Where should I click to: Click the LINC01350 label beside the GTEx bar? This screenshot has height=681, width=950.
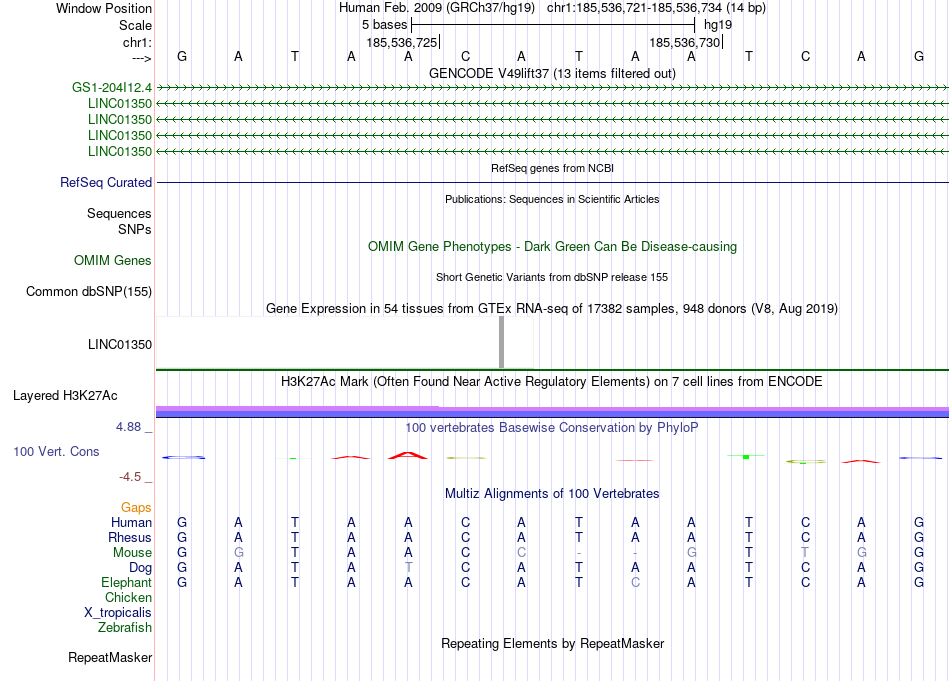pyautogui.click(x=120, y=345)
